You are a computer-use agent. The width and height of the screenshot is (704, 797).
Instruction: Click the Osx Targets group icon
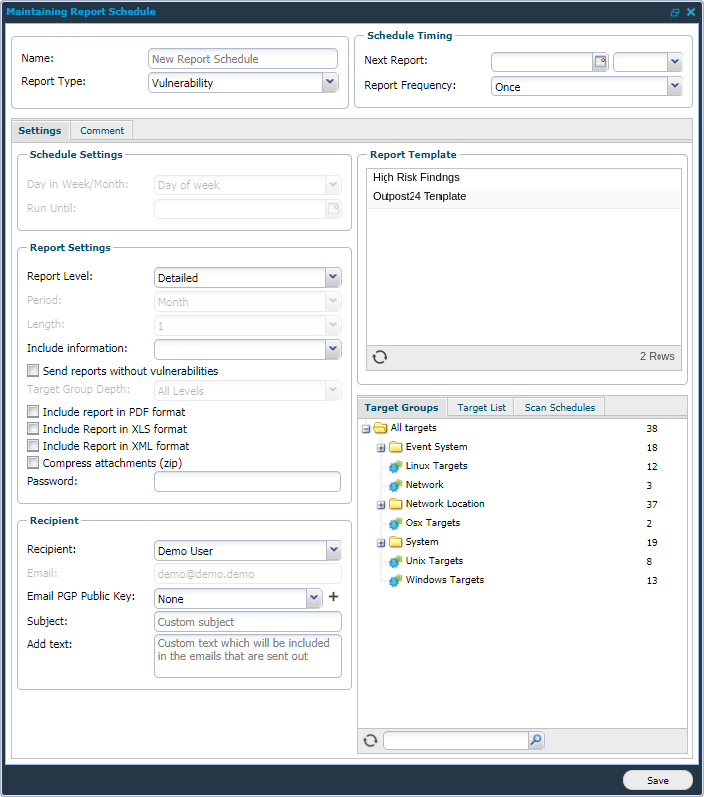point(395,523)
